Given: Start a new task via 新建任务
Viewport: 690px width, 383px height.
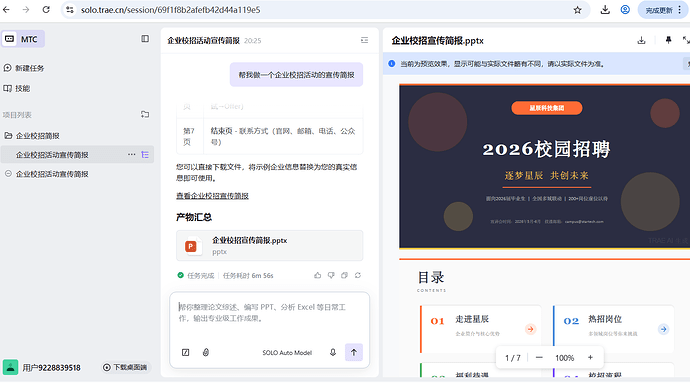Looking at the screenshot, I should point(24,68).
